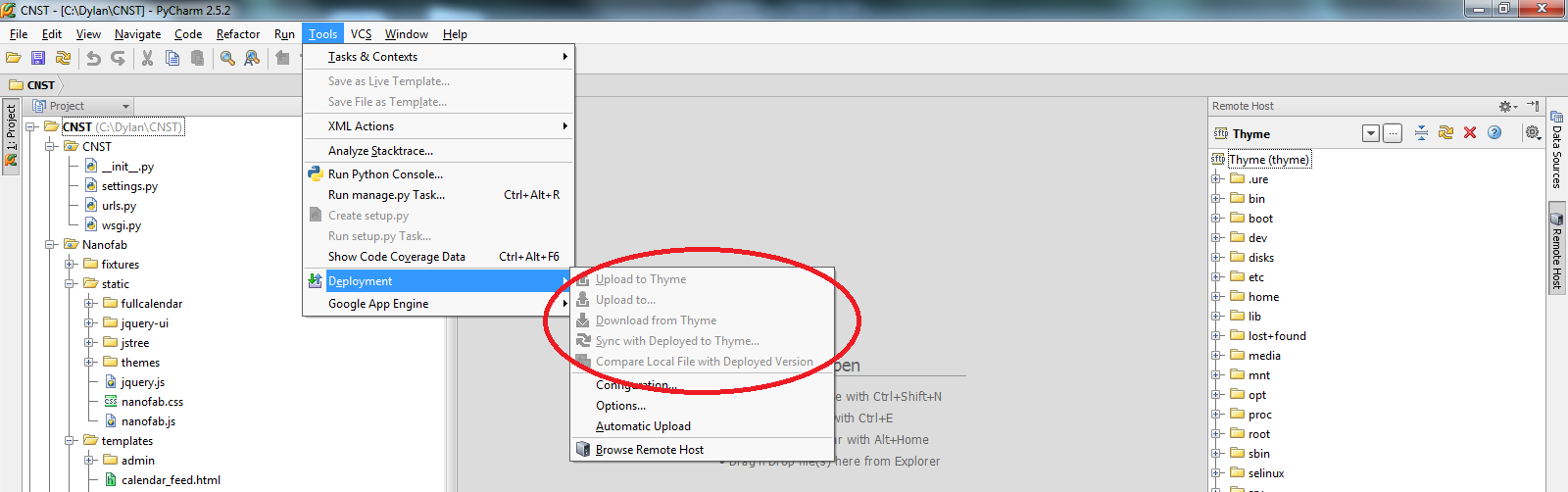Click the 1: Project vertical side tab
This screenshot has height=492, width=1568.
click(x=11, y=136)
